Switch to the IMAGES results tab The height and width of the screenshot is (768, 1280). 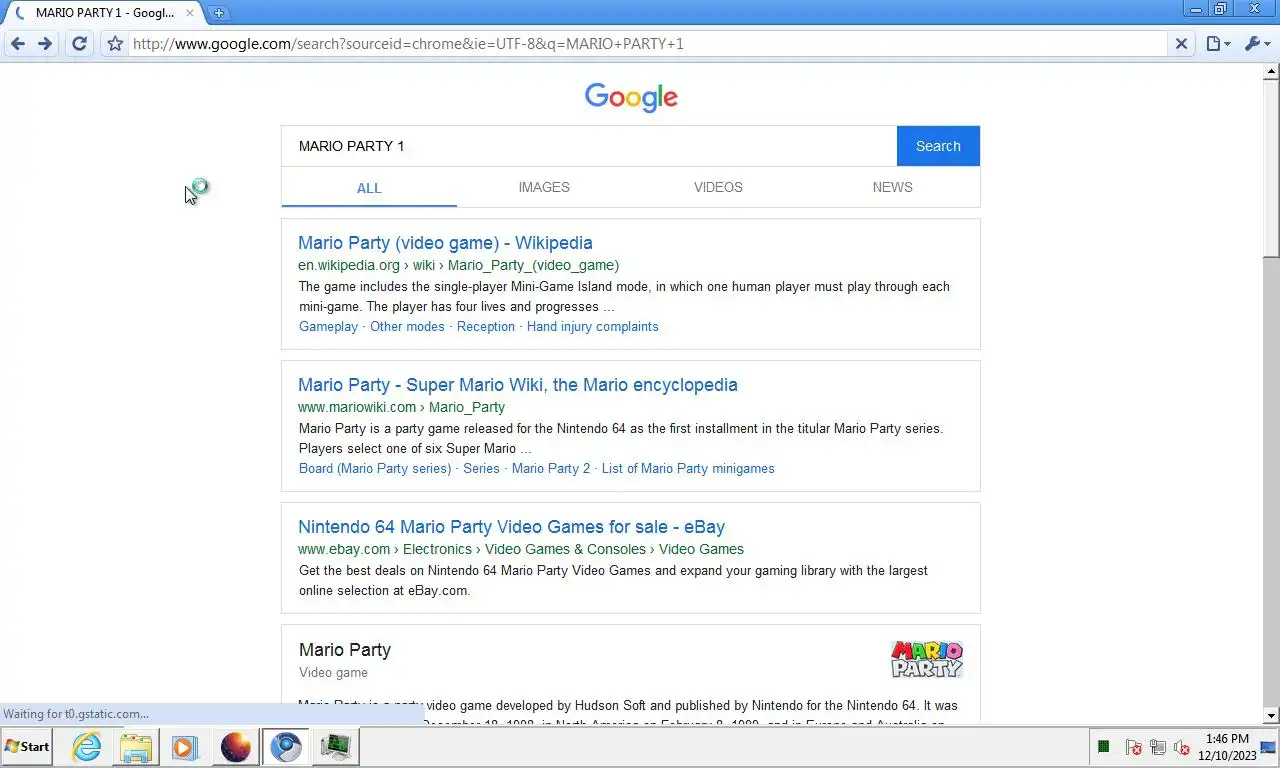pyautogui.click(x=544, y=187)
